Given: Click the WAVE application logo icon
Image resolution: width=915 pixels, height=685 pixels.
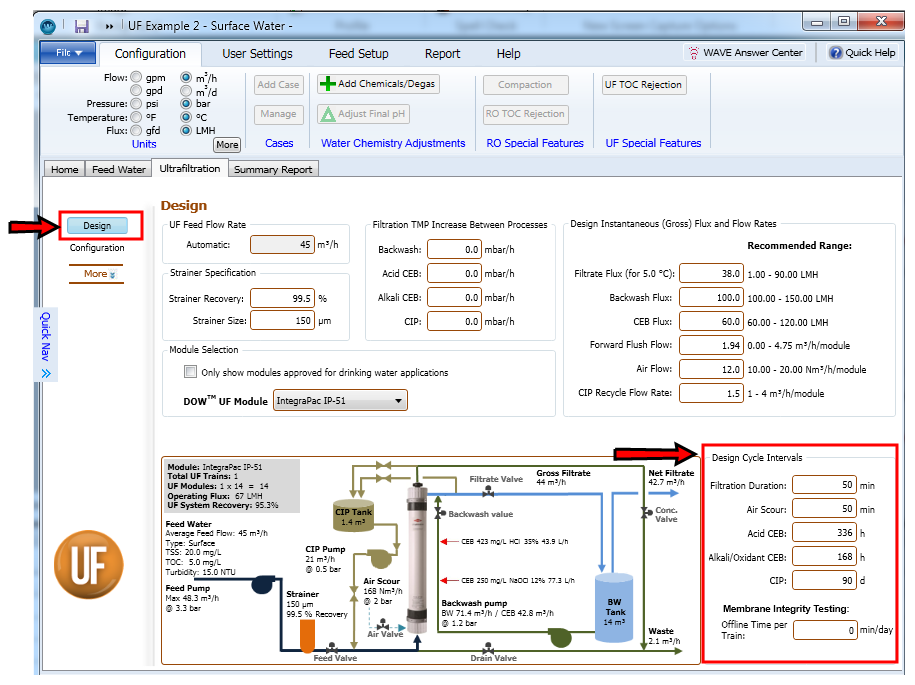Looking at the screenshot, I should click(48, 26).
